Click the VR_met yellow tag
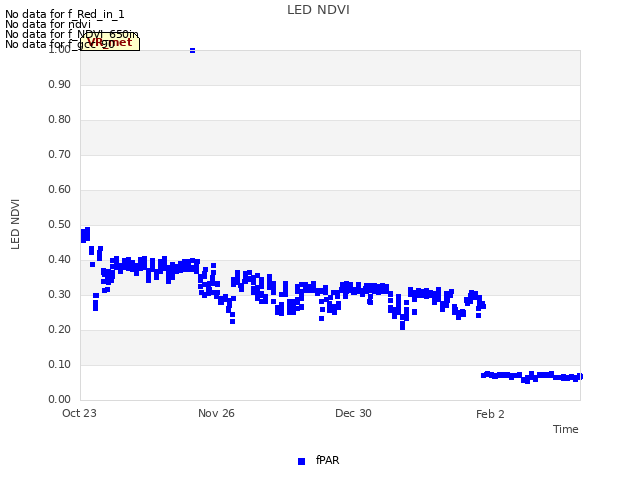Screen dimensions: 640x480 tap(110, 43)
